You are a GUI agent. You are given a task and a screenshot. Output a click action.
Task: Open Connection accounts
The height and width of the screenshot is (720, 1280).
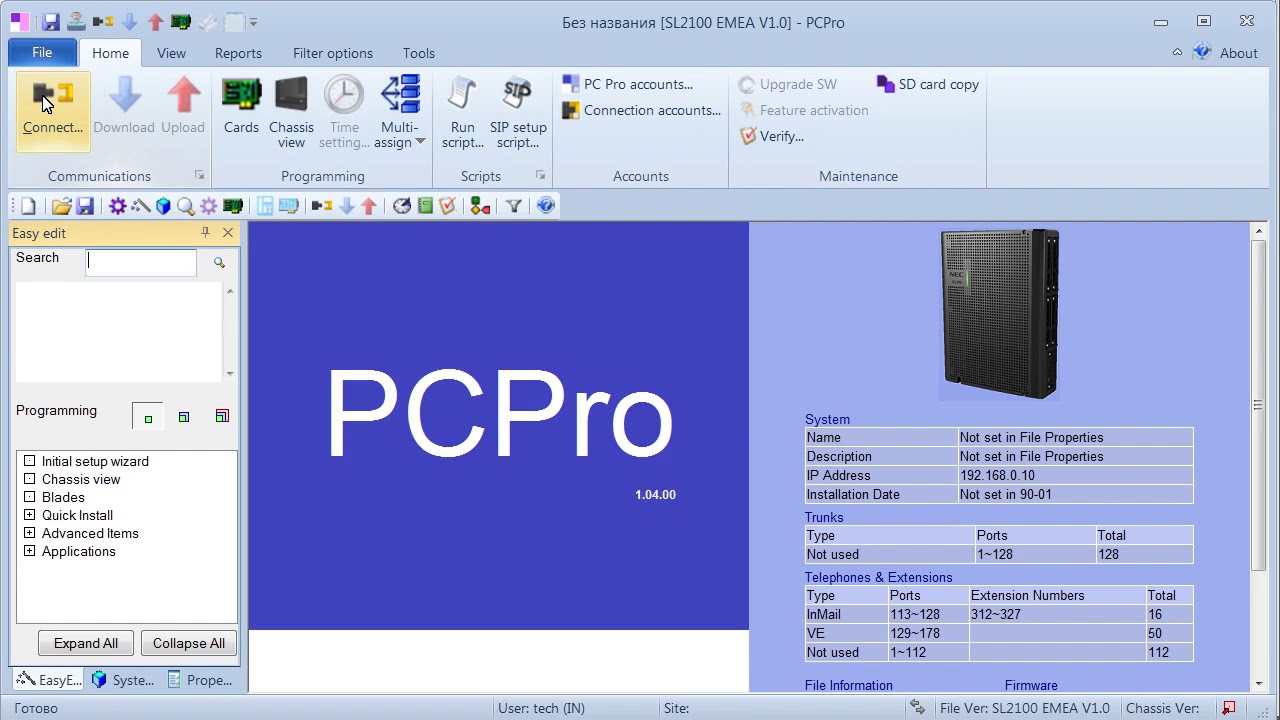click(x=641, y=110)
